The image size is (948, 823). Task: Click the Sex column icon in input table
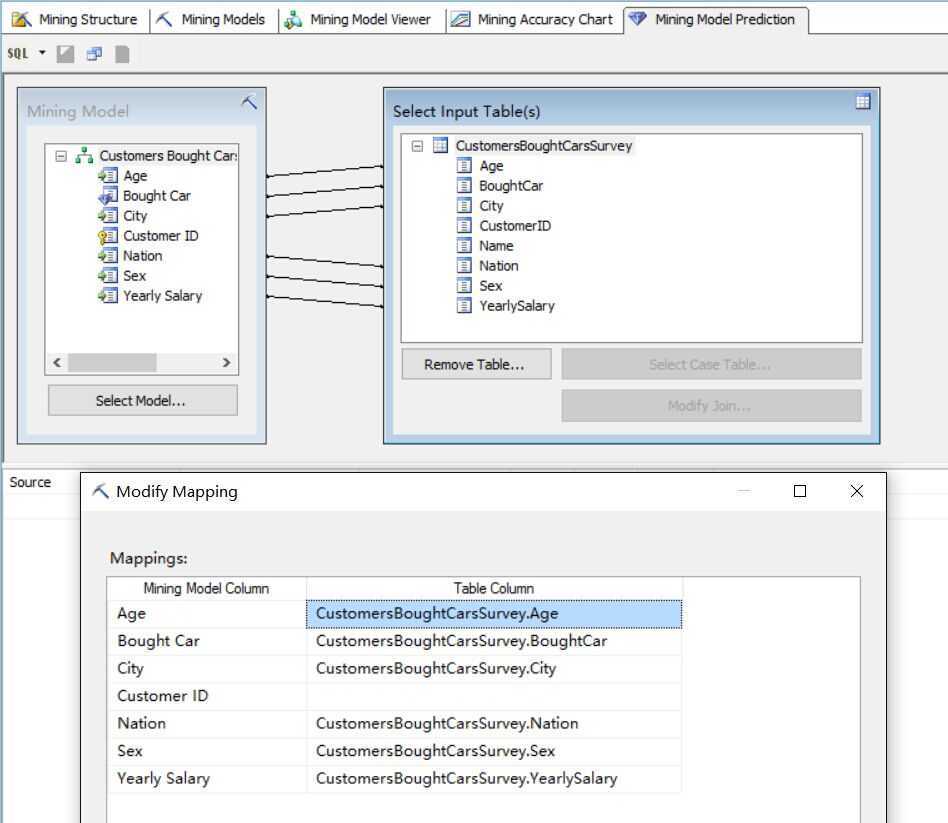pyautogui.click(x=464, y=285)
